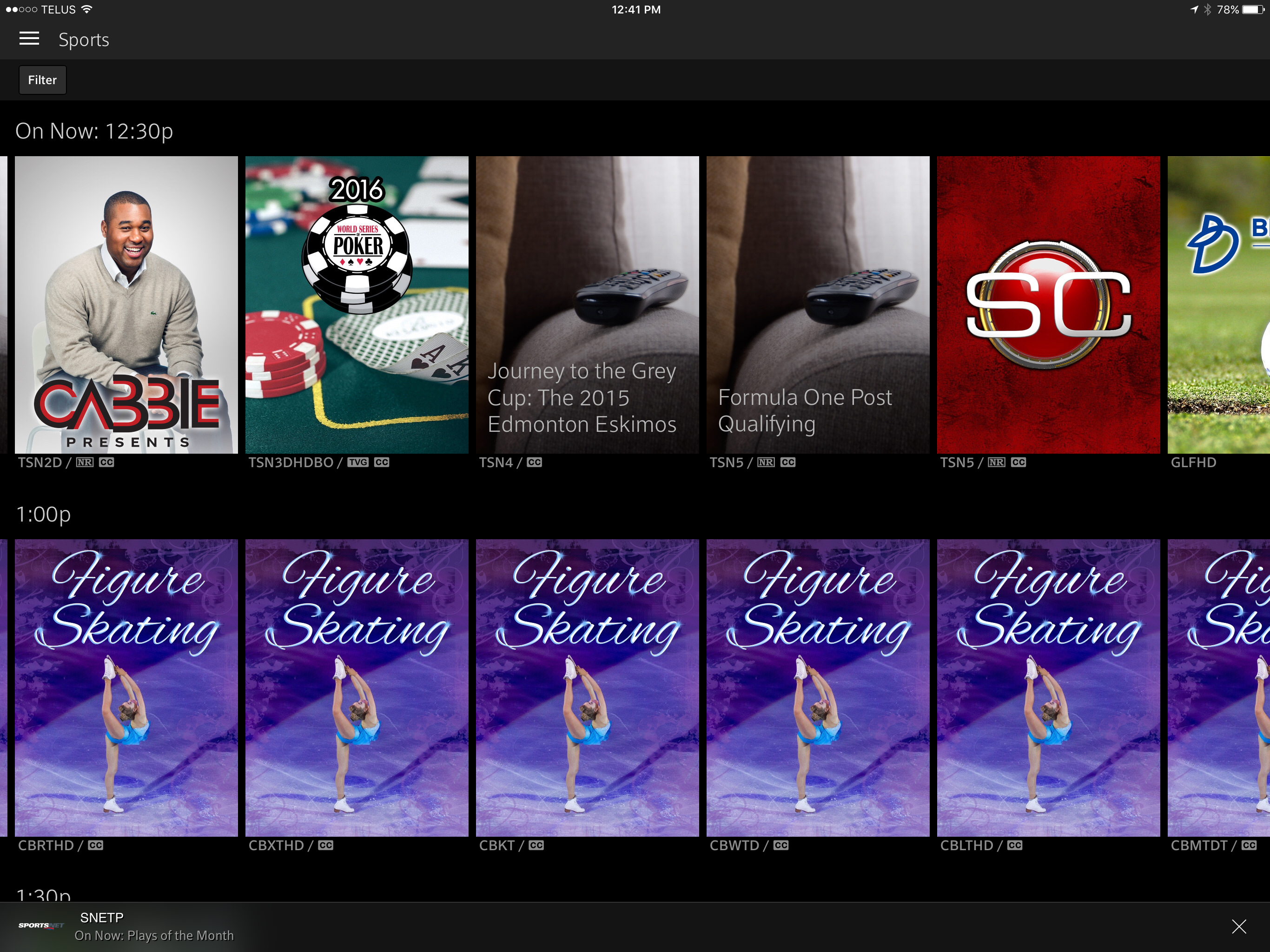Tap the CBWTD channel label
This screenshot has height=952, width=1270.
(x=734, y=845)
